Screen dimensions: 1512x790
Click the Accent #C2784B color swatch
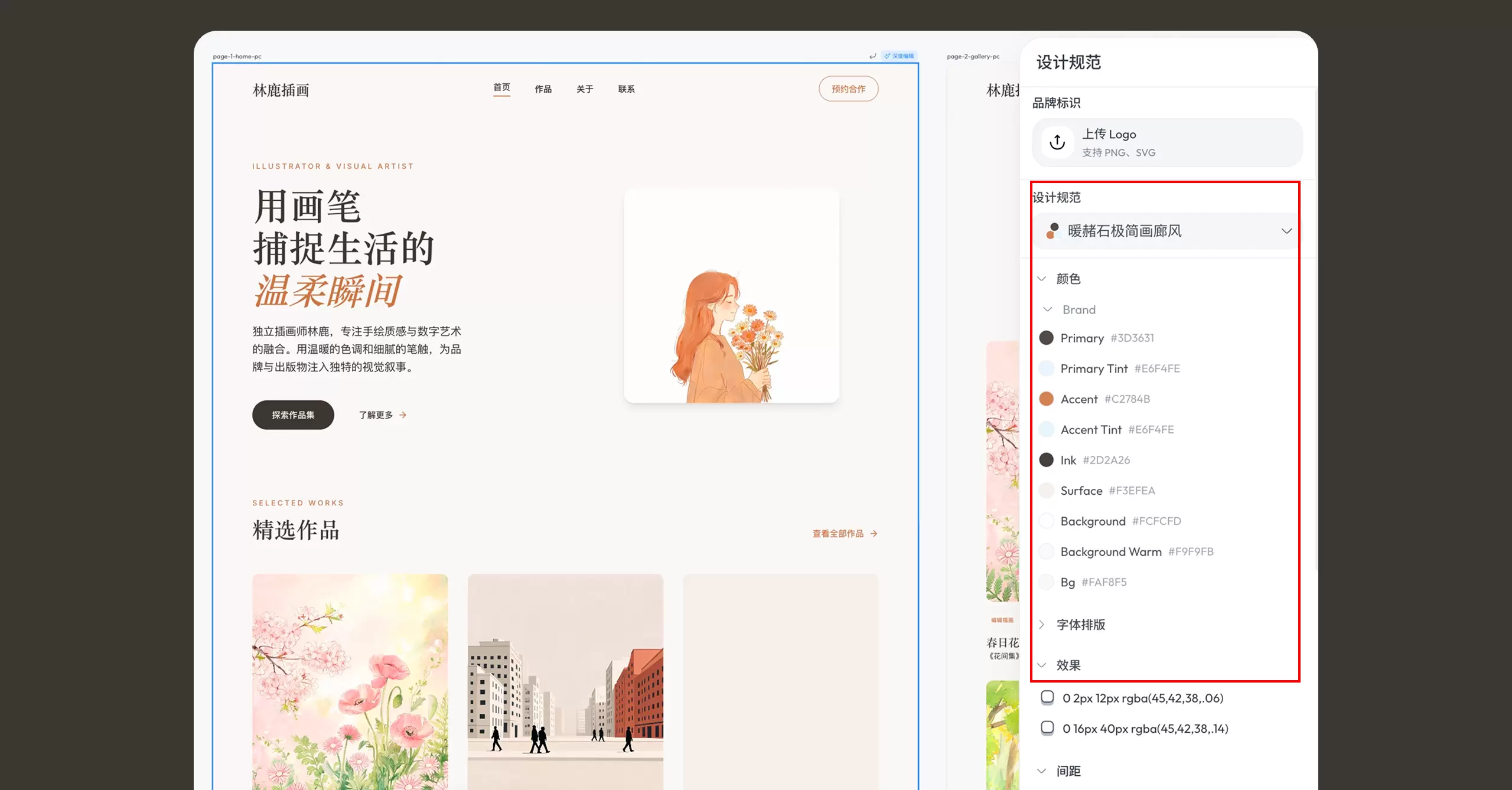tap(1046, 399)
